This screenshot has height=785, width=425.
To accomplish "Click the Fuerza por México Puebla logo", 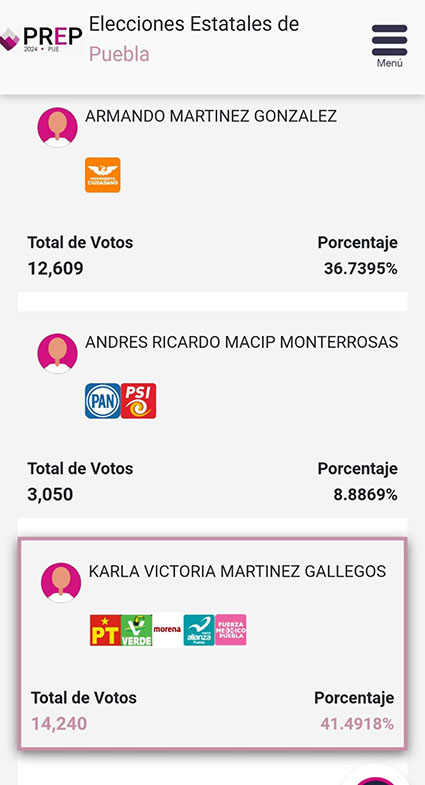I will click(x=230, y=630).
